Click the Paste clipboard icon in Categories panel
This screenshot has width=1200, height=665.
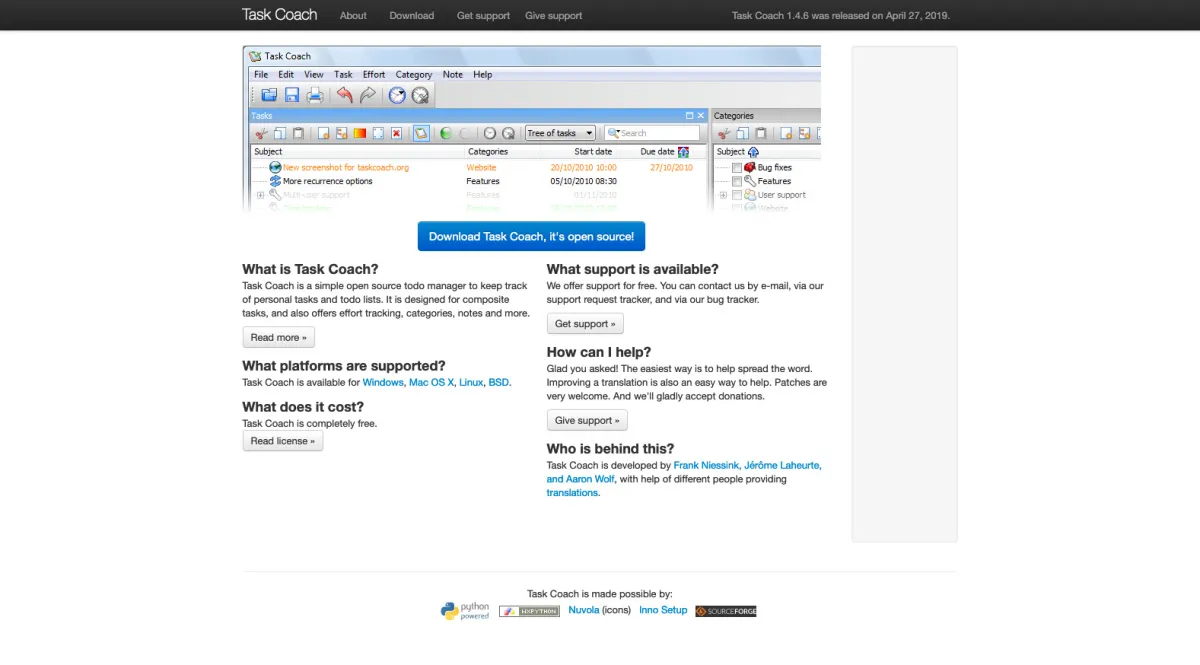(761, 133)
